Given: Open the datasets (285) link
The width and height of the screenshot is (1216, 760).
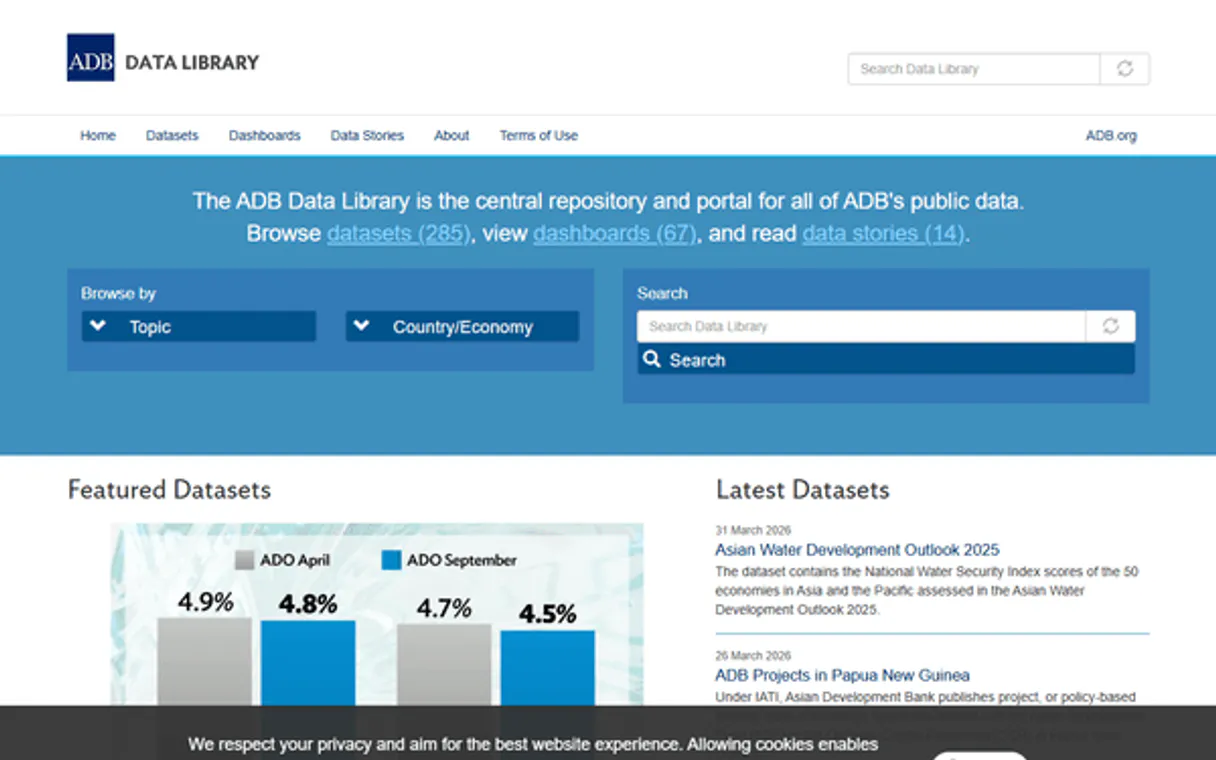Looking at the screenshot, I should [x=397, y=233].
